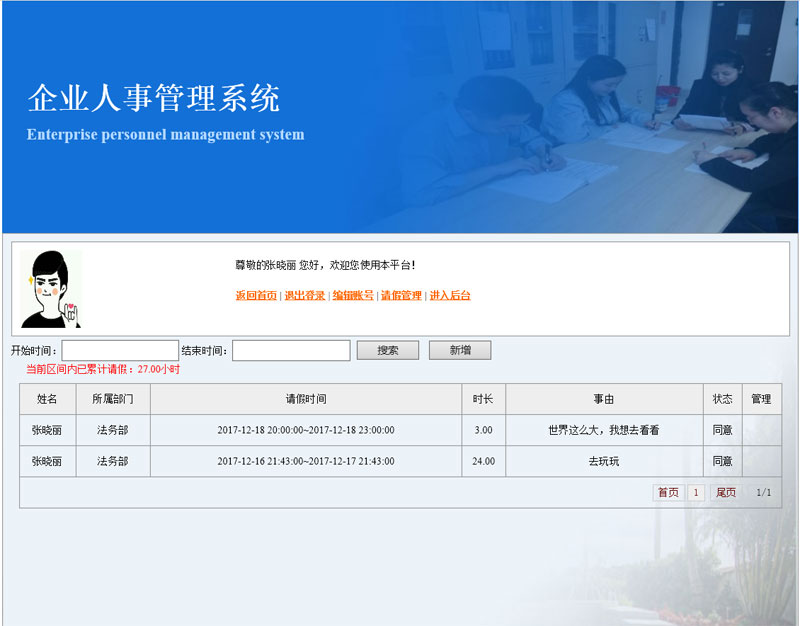
Task: Click 同意 status in the 3.00 row
Action: (722, 430)
